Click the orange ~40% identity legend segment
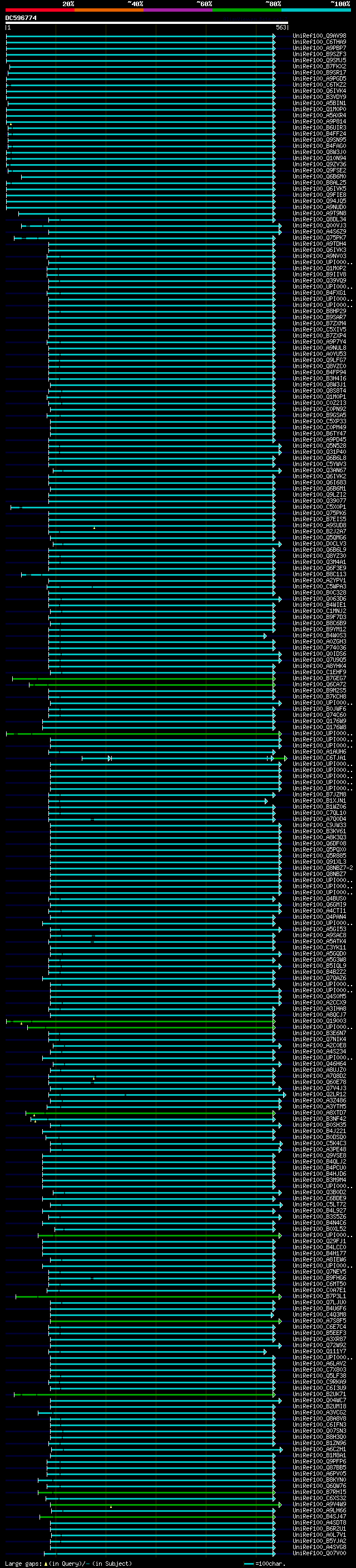The height and width of the screenshot is (1568, 356). point(109,10)
